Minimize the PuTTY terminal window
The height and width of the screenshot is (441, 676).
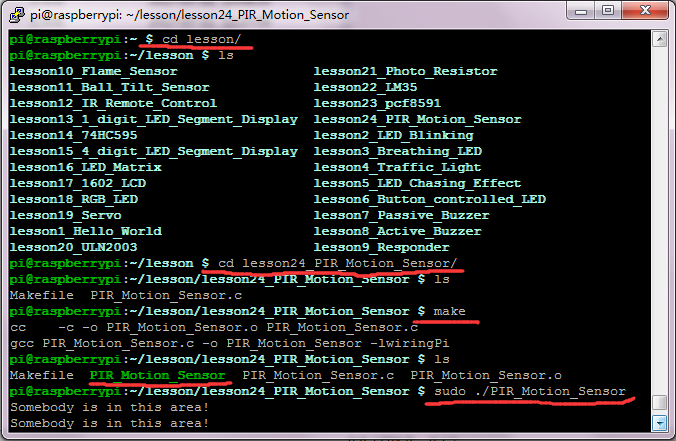click(581, 11)
